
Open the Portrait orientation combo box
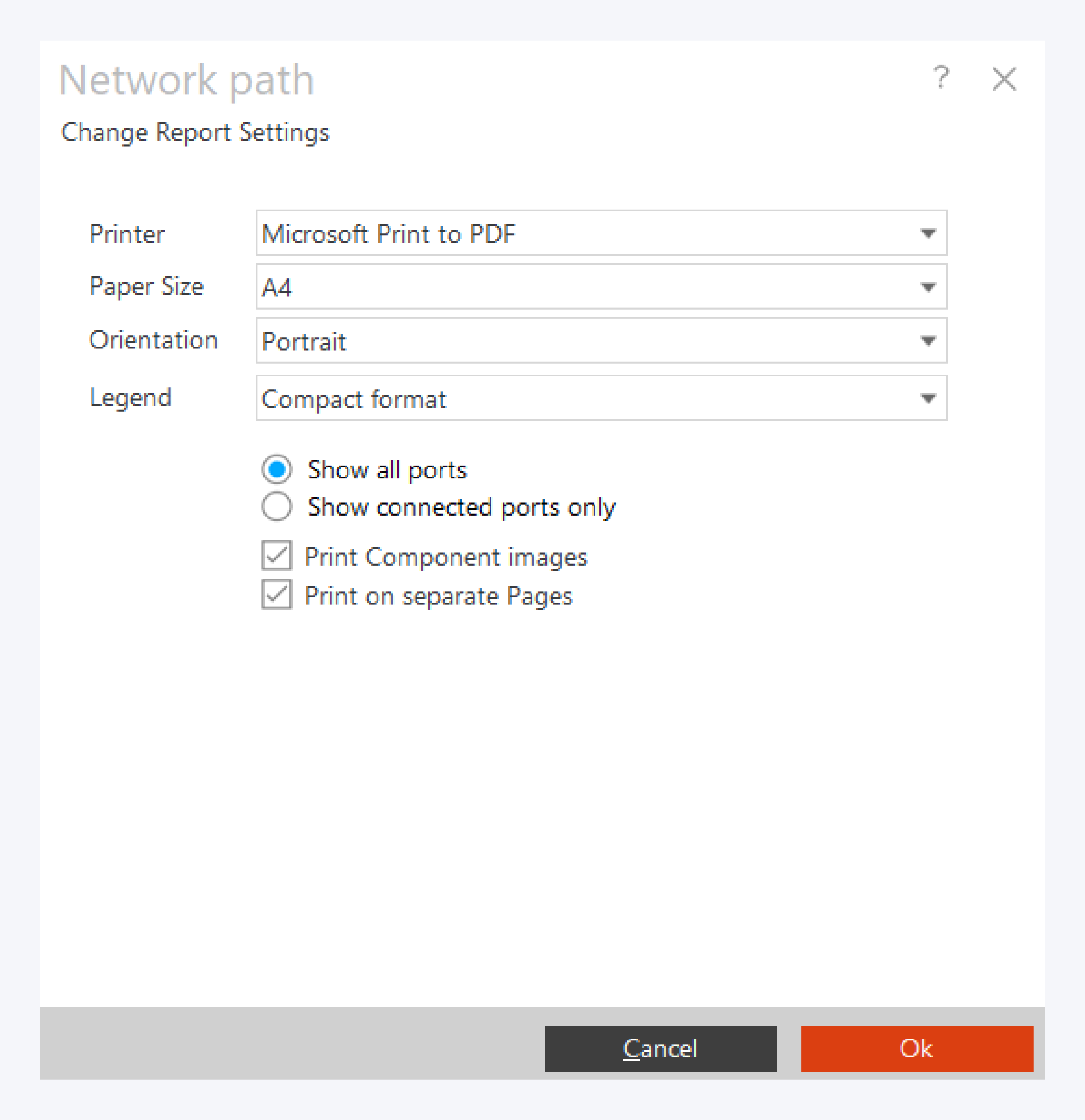pos(583,341)
